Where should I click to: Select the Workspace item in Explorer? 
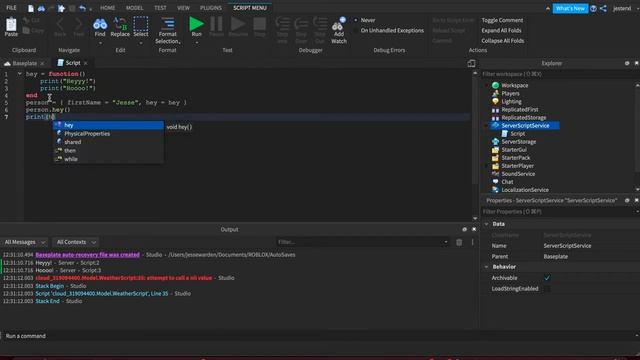pos(514,85)
